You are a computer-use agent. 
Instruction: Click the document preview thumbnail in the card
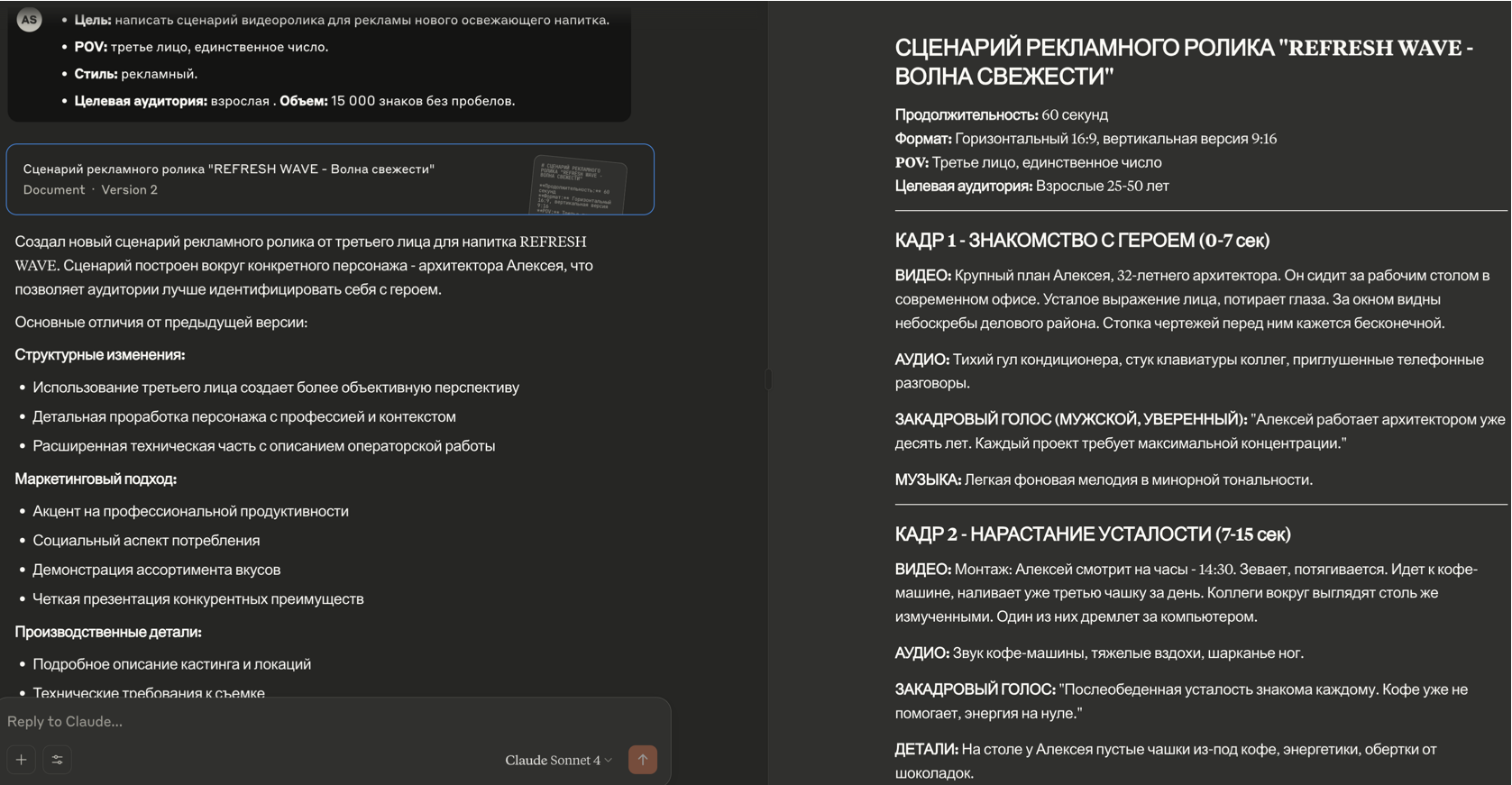(579, 185)
